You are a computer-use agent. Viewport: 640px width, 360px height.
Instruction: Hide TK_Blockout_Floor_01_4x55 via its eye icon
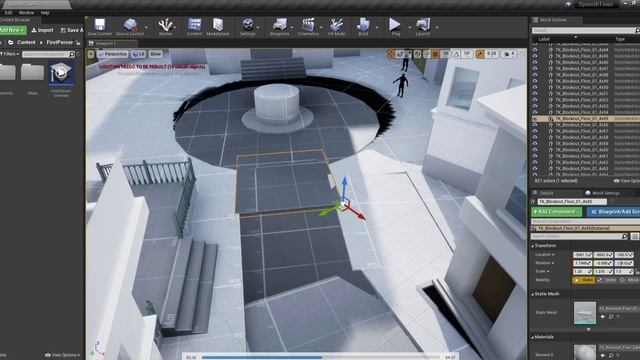[x=535, y=119]
